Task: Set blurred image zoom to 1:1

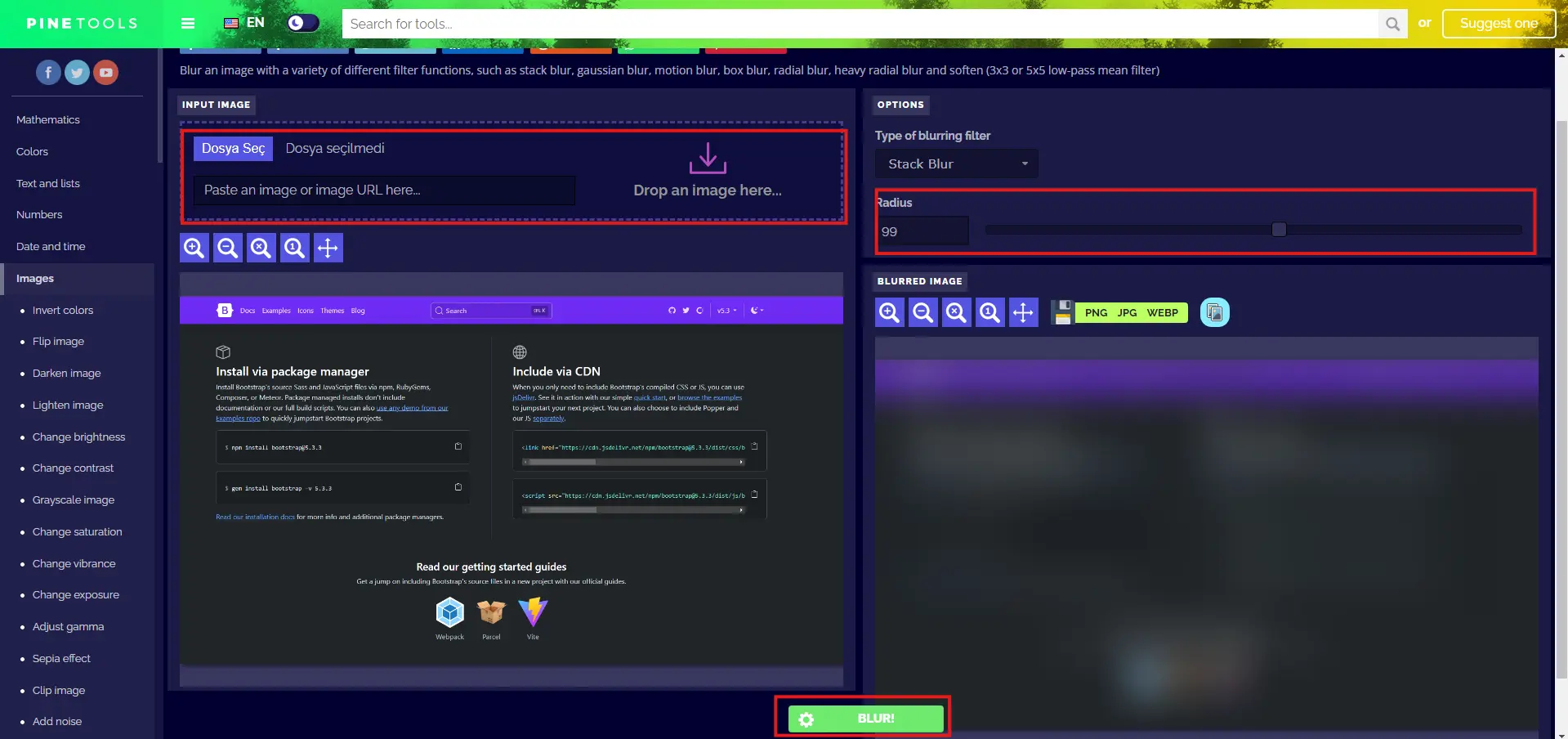Action: [x=989, y=312]
